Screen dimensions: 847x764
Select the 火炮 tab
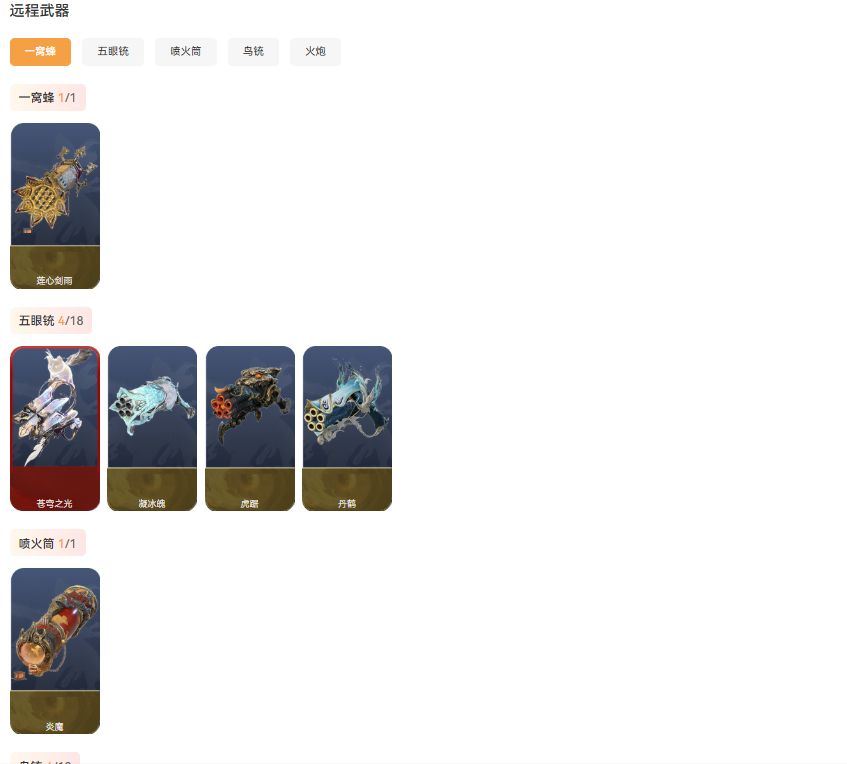pos(315,51)
